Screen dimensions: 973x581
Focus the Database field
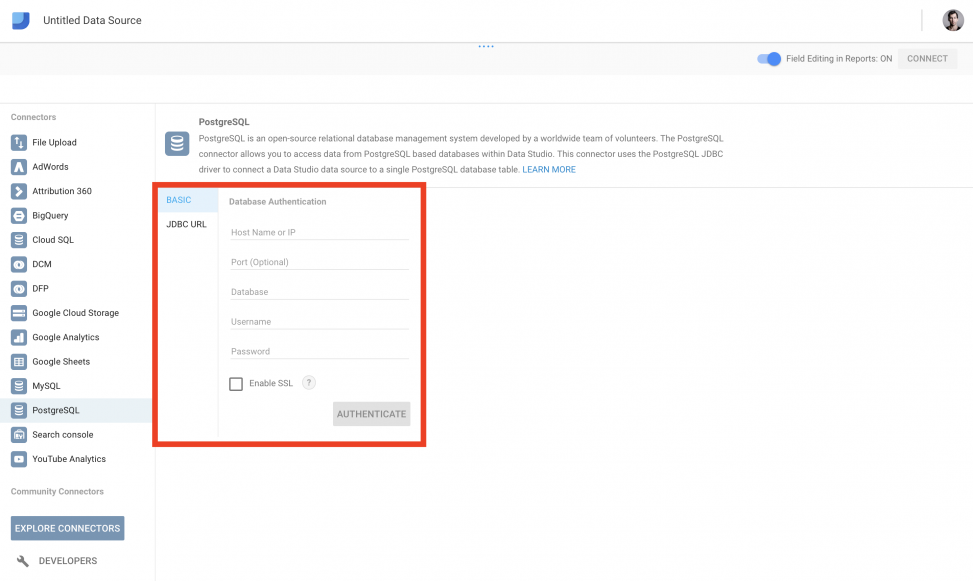320,292
